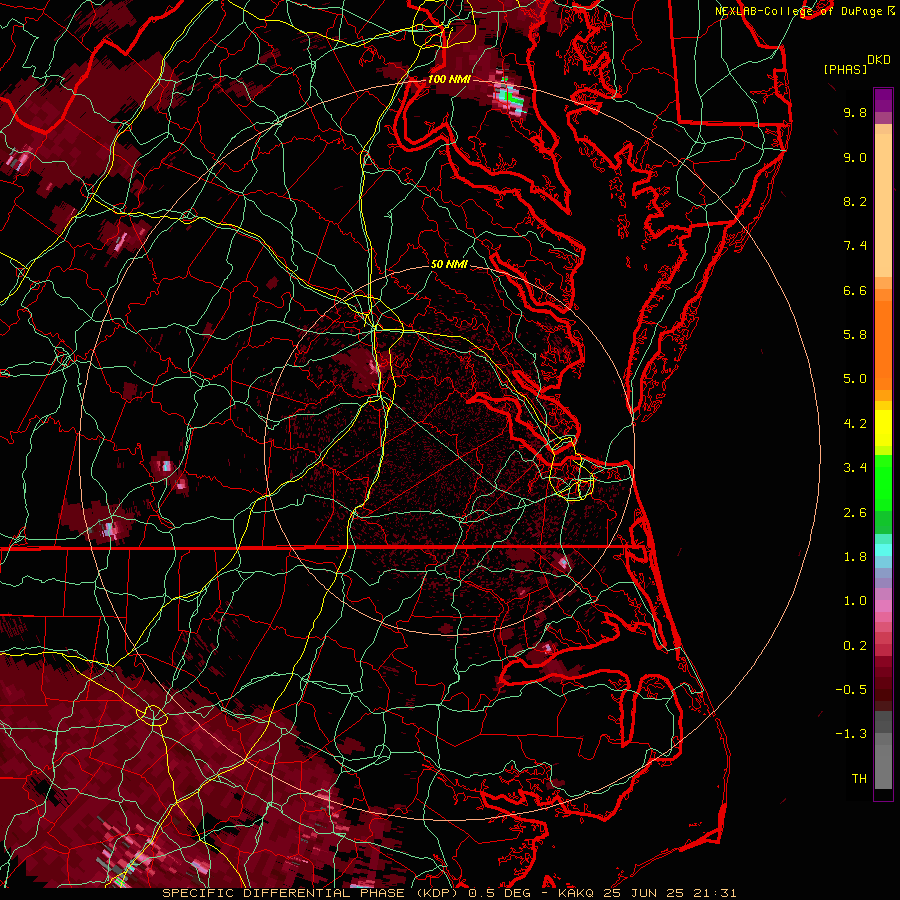Click the -0.5 value on color scale
This screenshot has width=900, height=900.
[851, 690]
